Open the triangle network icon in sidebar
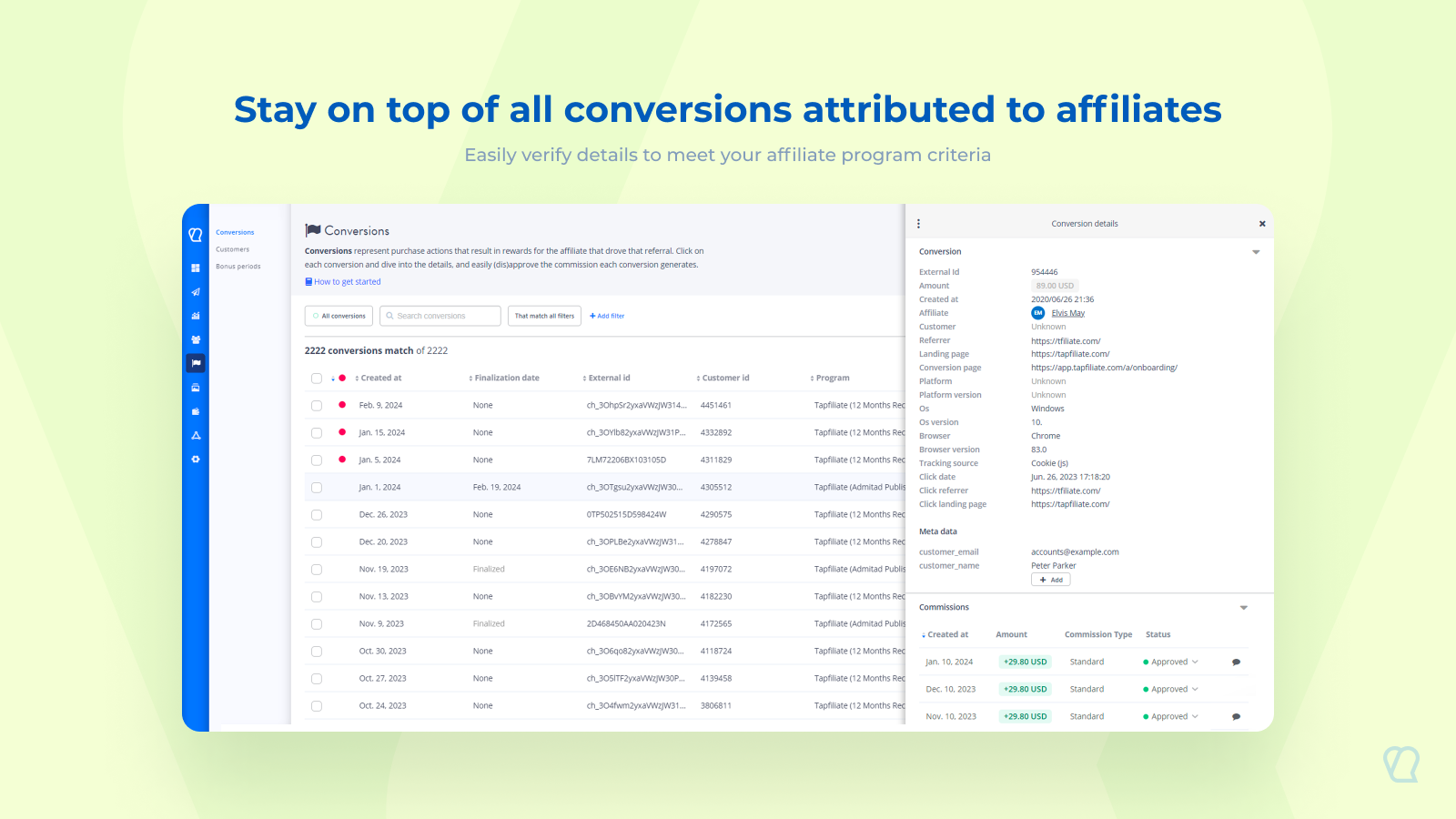Viewport: 1456px width, 819px height. 196,435
